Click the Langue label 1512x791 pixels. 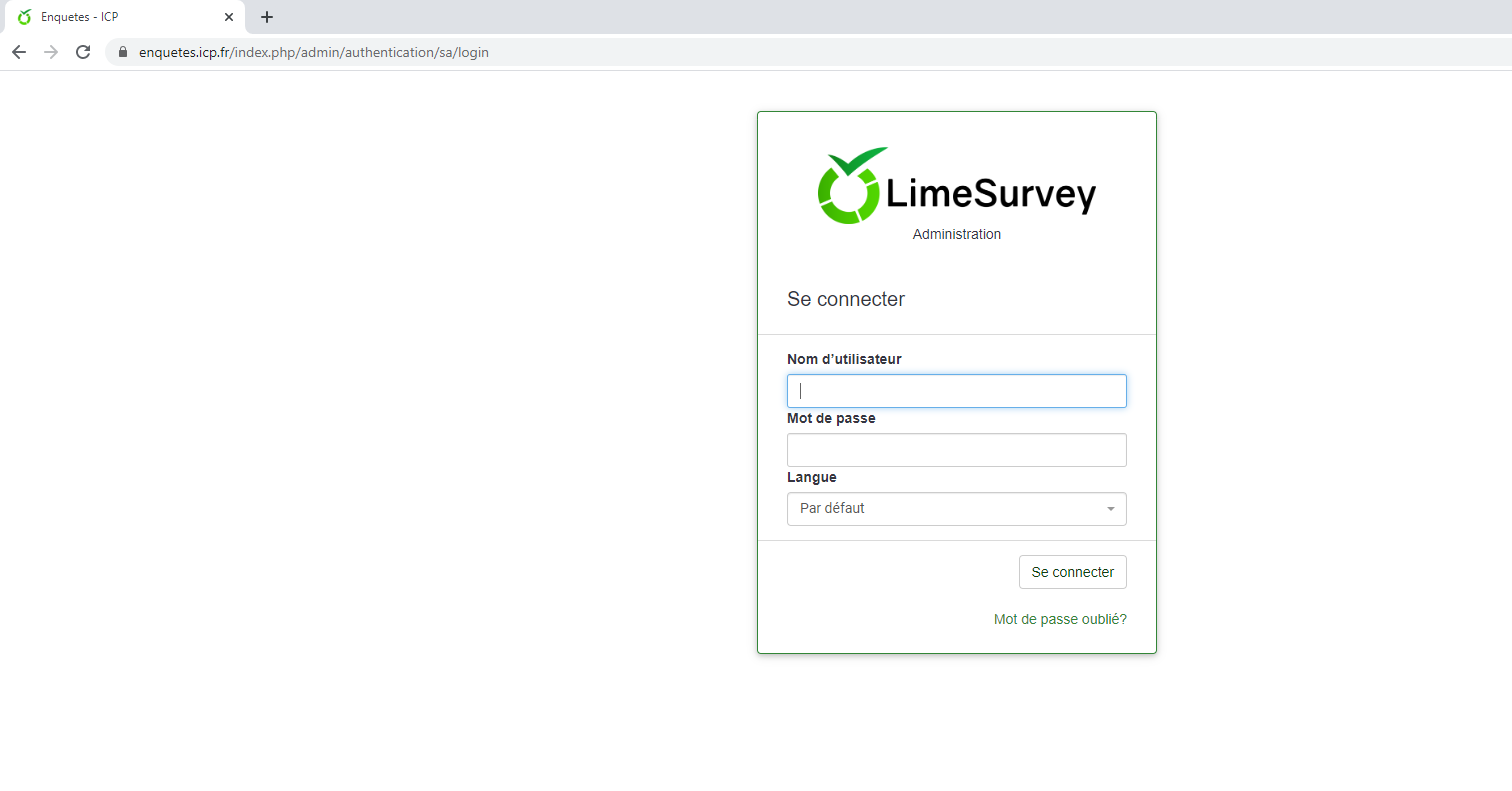coord(812,477)
